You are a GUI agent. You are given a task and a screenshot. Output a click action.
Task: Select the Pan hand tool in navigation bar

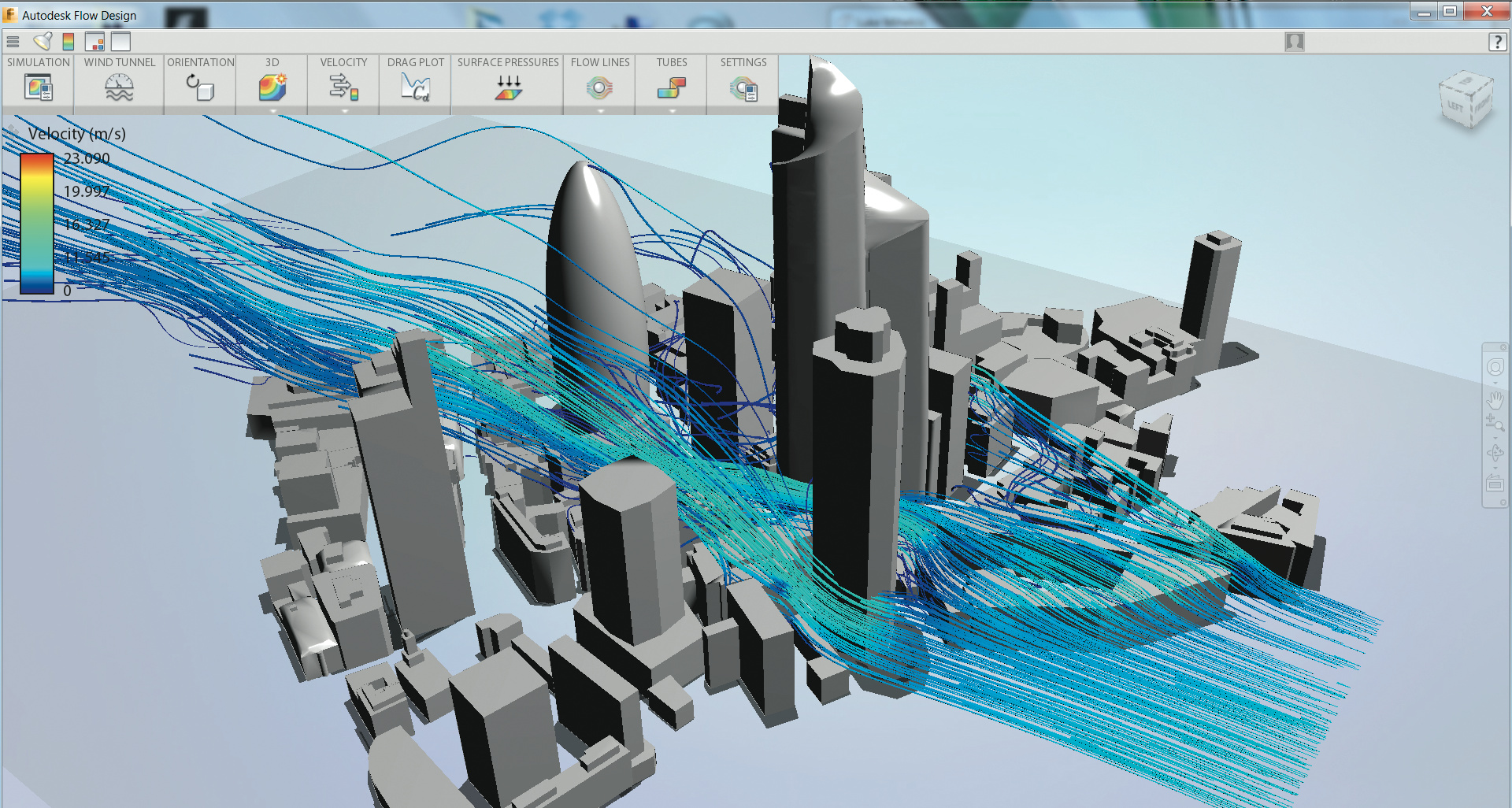click(x=1495, y=398)
